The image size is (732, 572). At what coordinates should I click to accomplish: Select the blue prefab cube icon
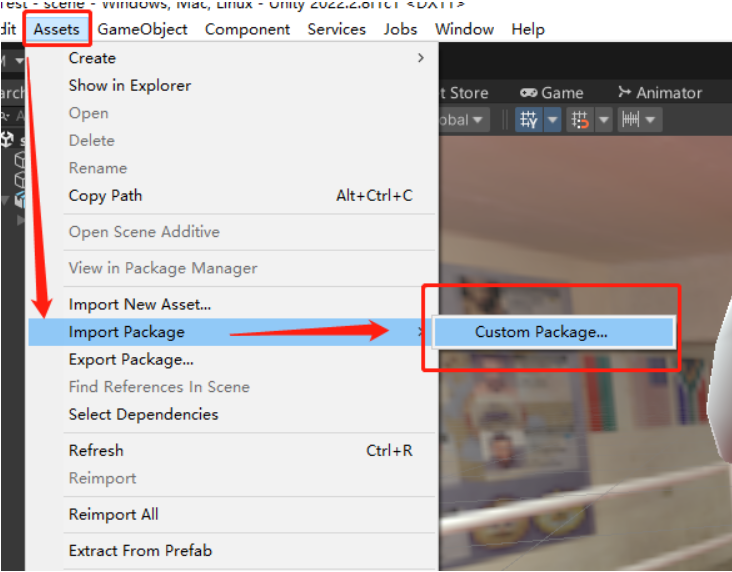click(21, 199)
